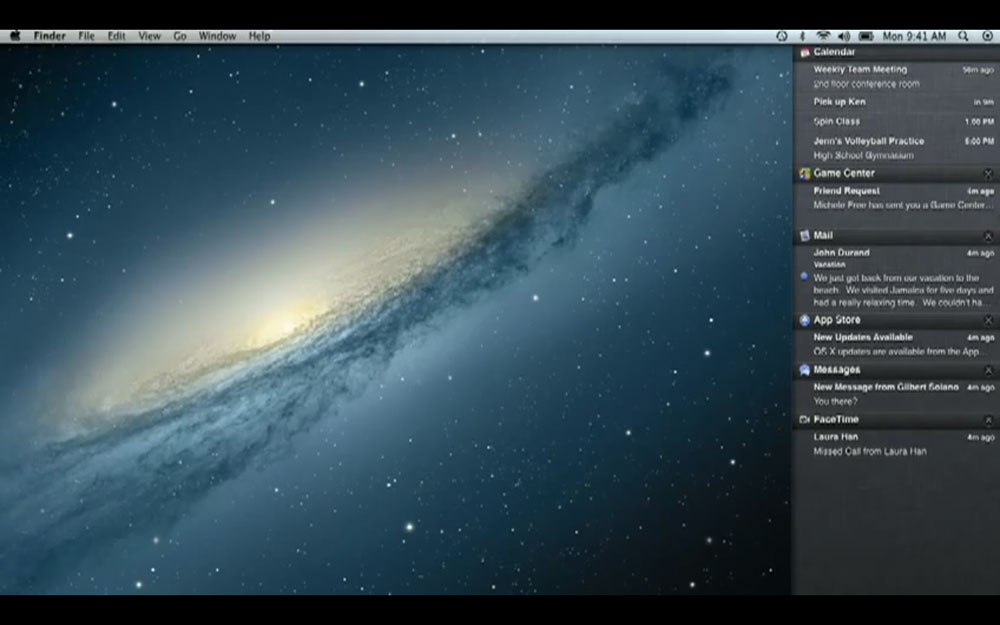
Task: Clear the FaceTime notifications
Action: click(x=988, y=420)
